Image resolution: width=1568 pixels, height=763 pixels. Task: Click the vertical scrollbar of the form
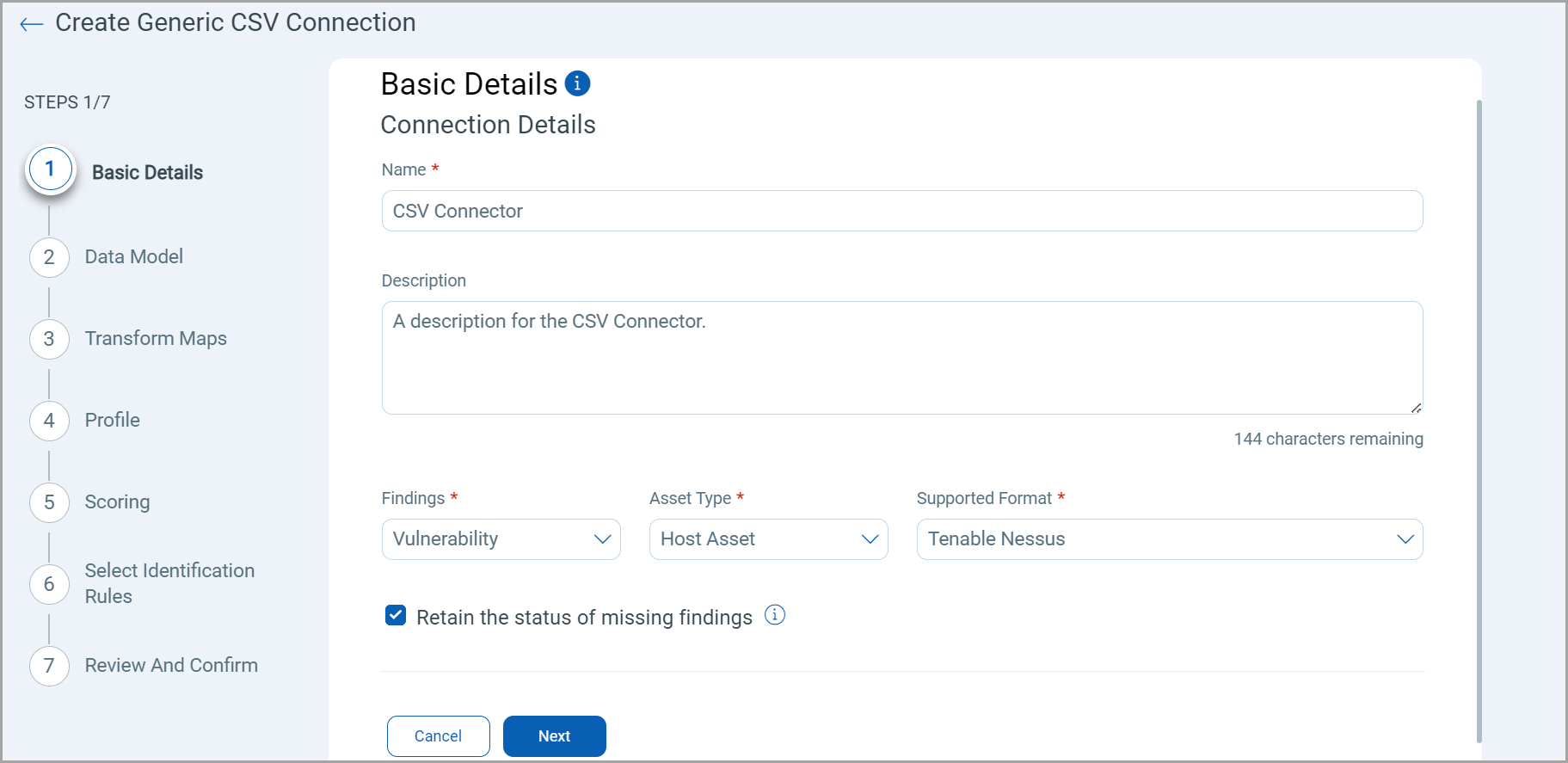point(1479,420)
